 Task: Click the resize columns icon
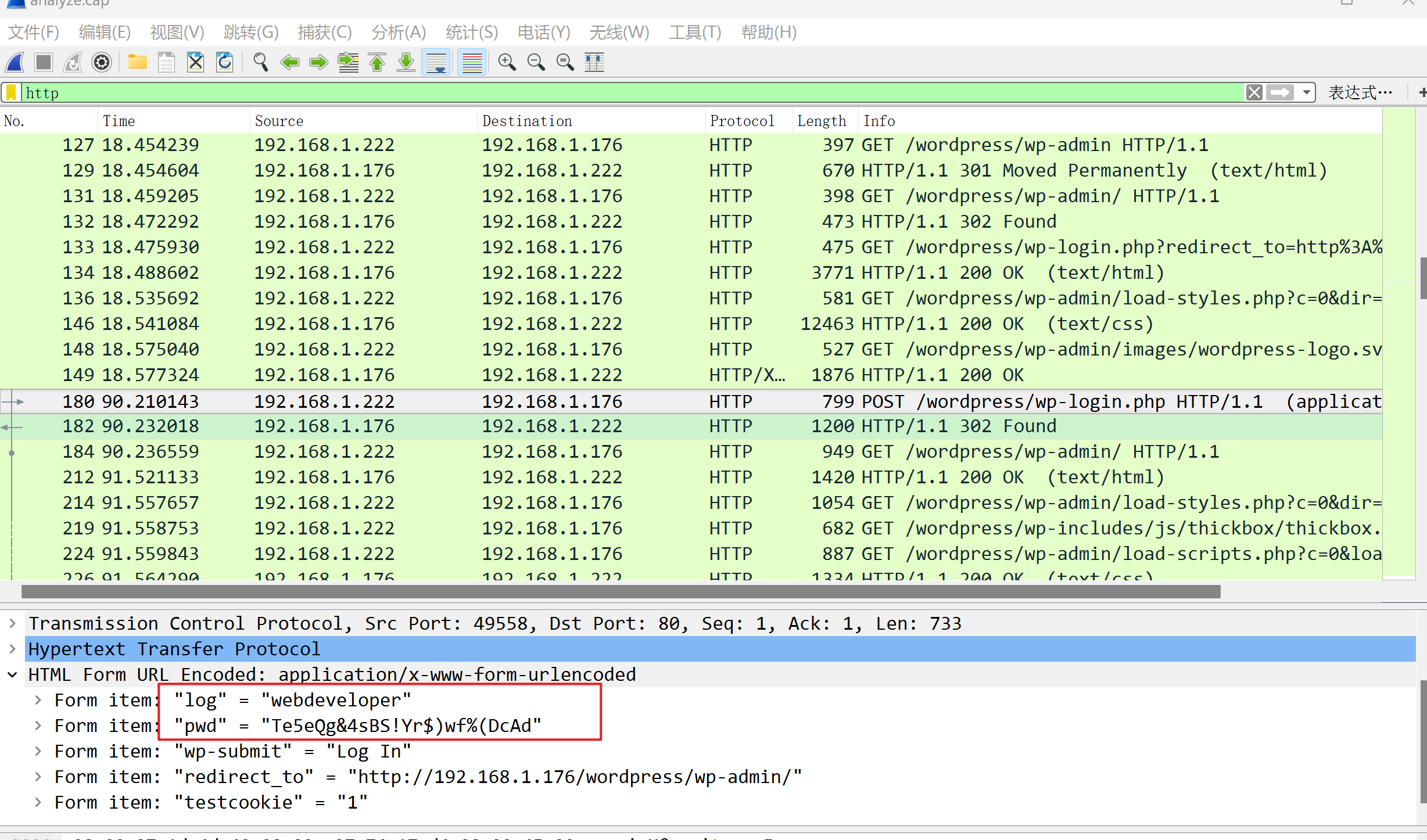click(x=594, y=62)
